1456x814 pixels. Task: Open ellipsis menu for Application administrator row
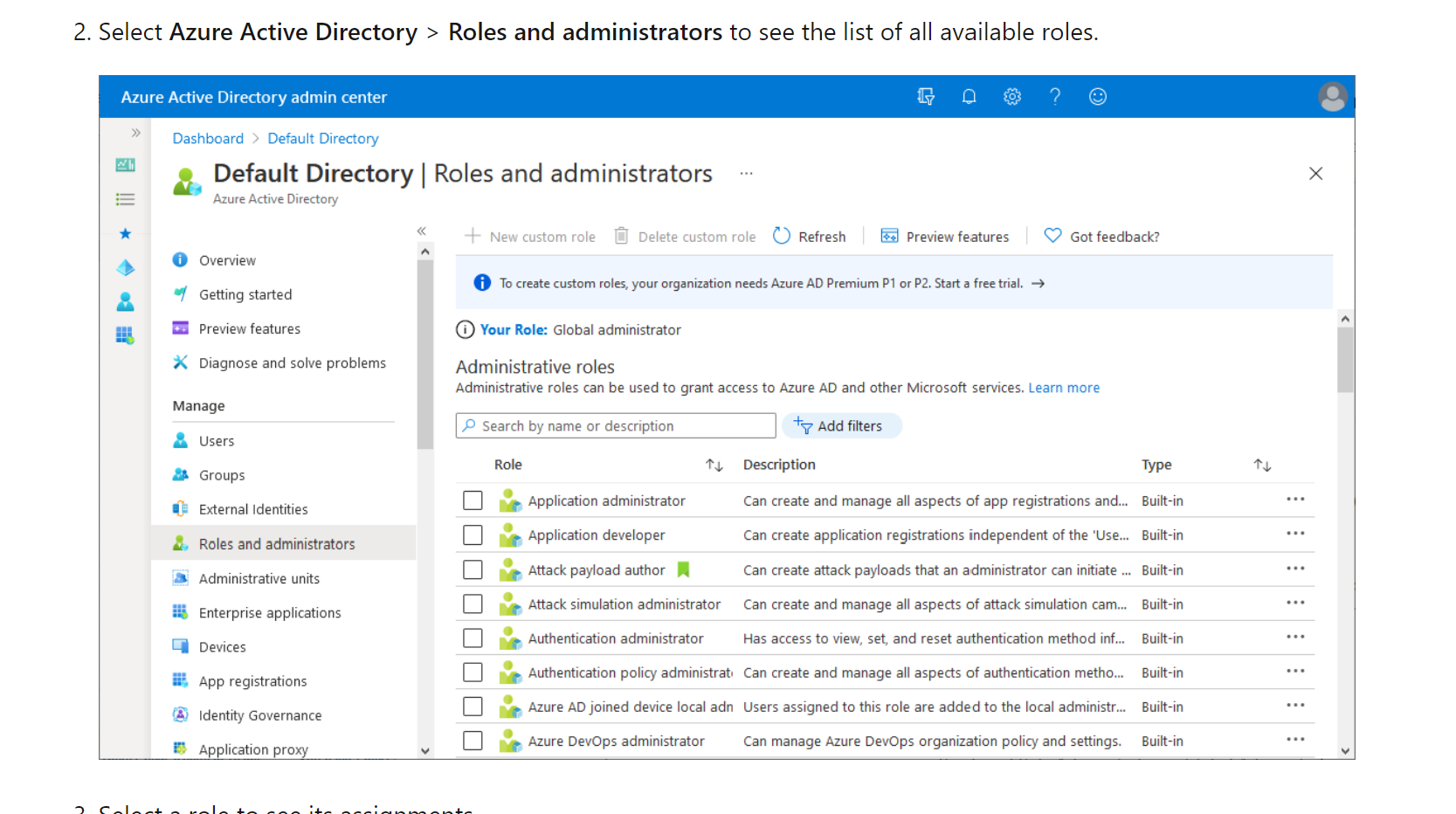coord(1295,500)
